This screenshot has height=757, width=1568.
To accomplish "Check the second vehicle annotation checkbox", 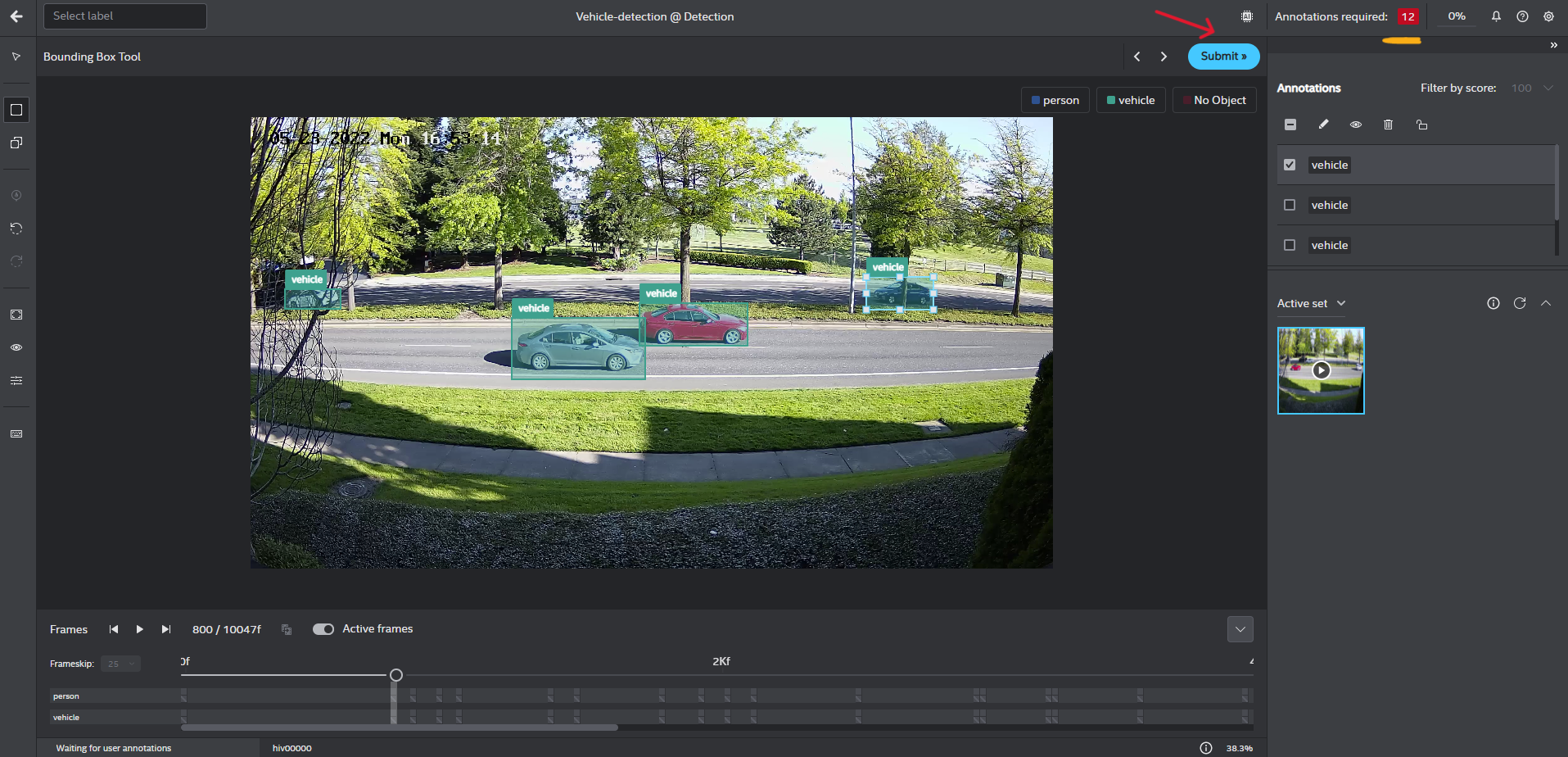I will pyautogui.click(x=1289, y=204).
